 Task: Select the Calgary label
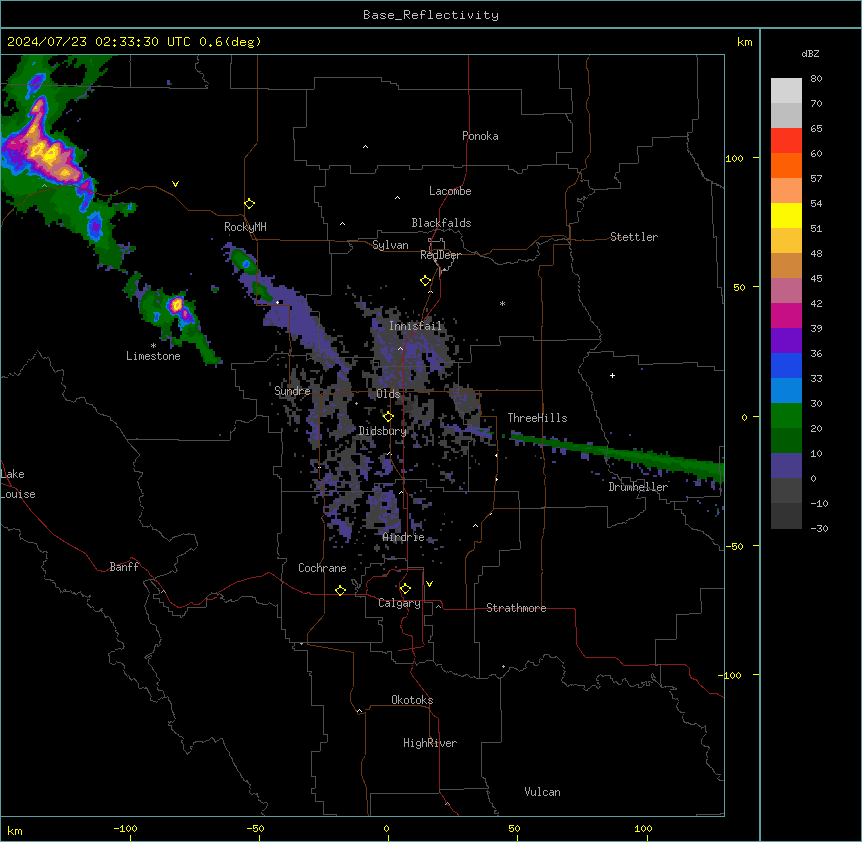399,603
